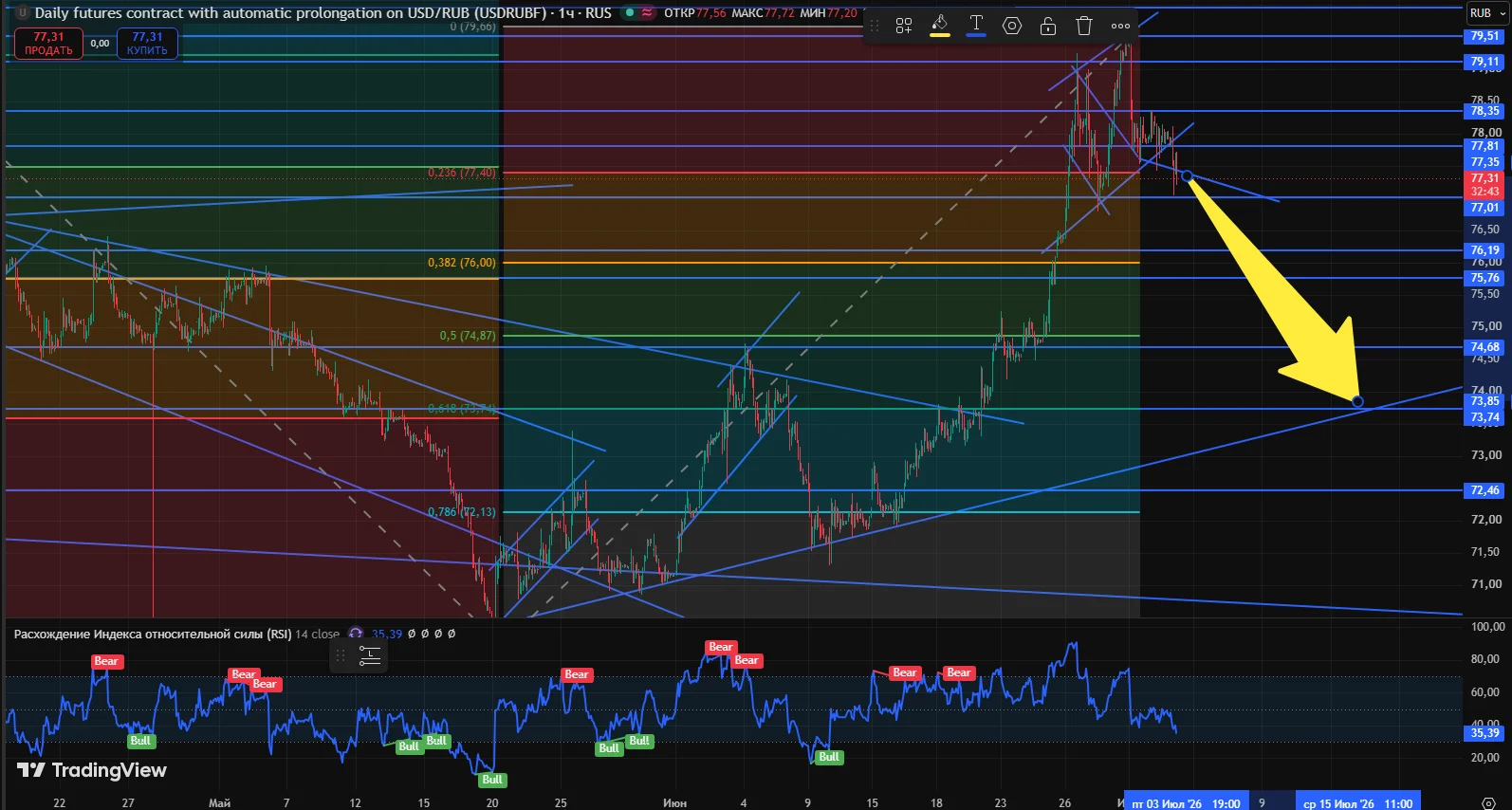1512x810 pixels.
Task: Select the 78,35 price level label
Action: 1485,111
